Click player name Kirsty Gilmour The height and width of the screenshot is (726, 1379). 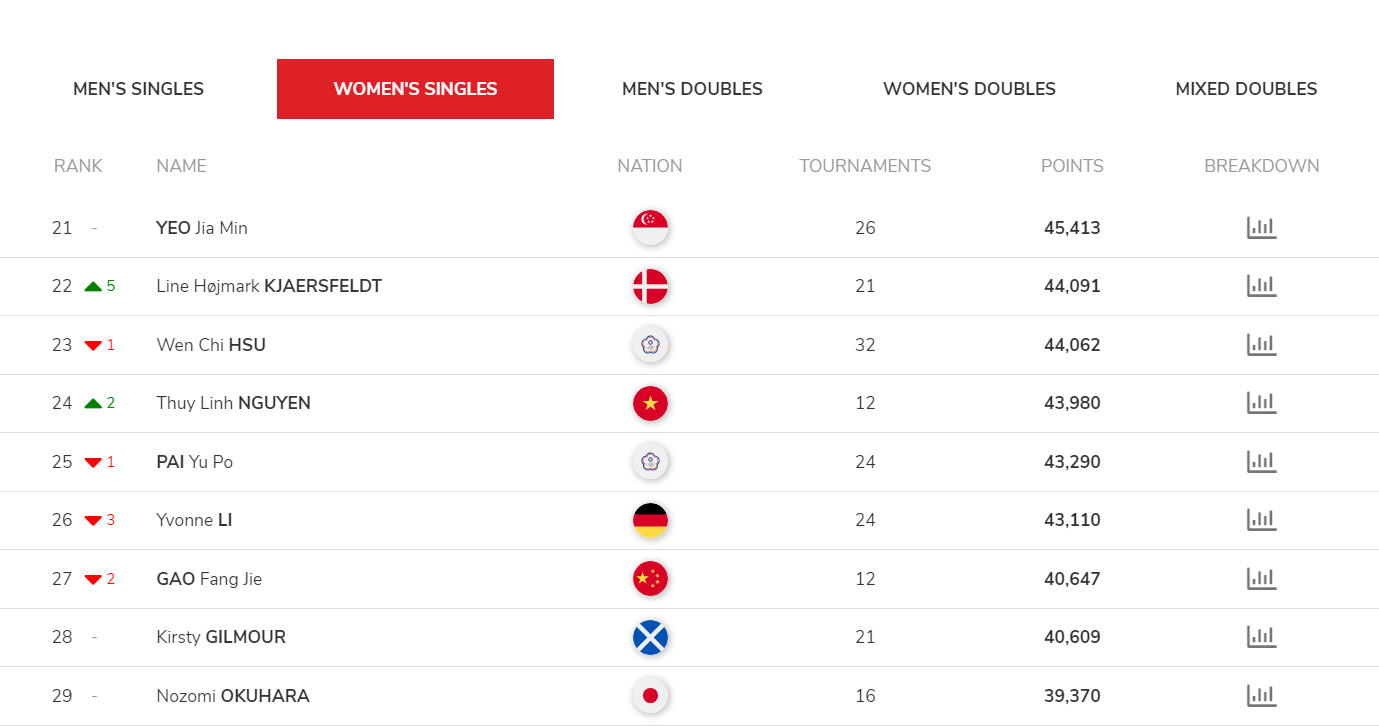coord(221,637)
